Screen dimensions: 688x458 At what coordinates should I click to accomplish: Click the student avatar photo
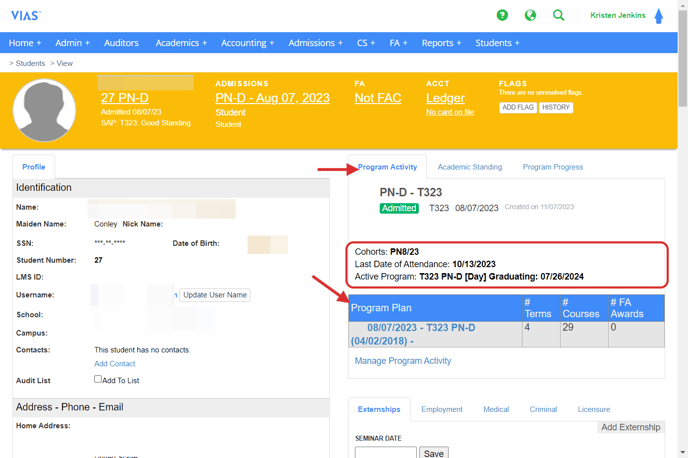coord(44,109)
